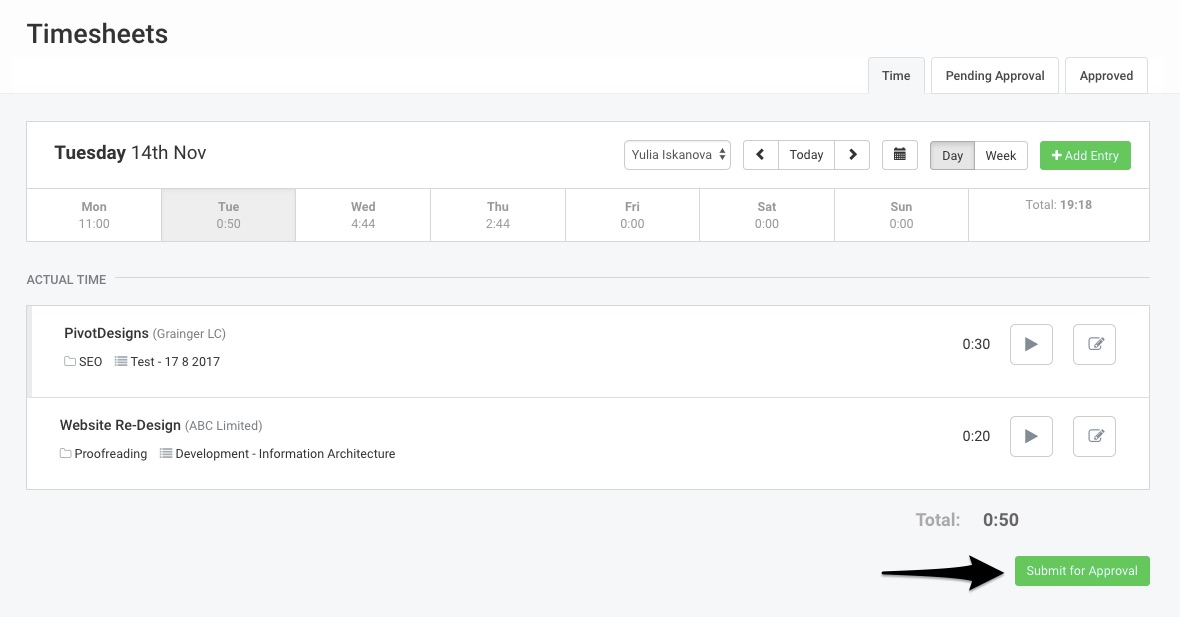Image resolution: width=1180 pixels, height=617 pixels.
Task: Open the Approved tab
Action: coord(1106,75)
